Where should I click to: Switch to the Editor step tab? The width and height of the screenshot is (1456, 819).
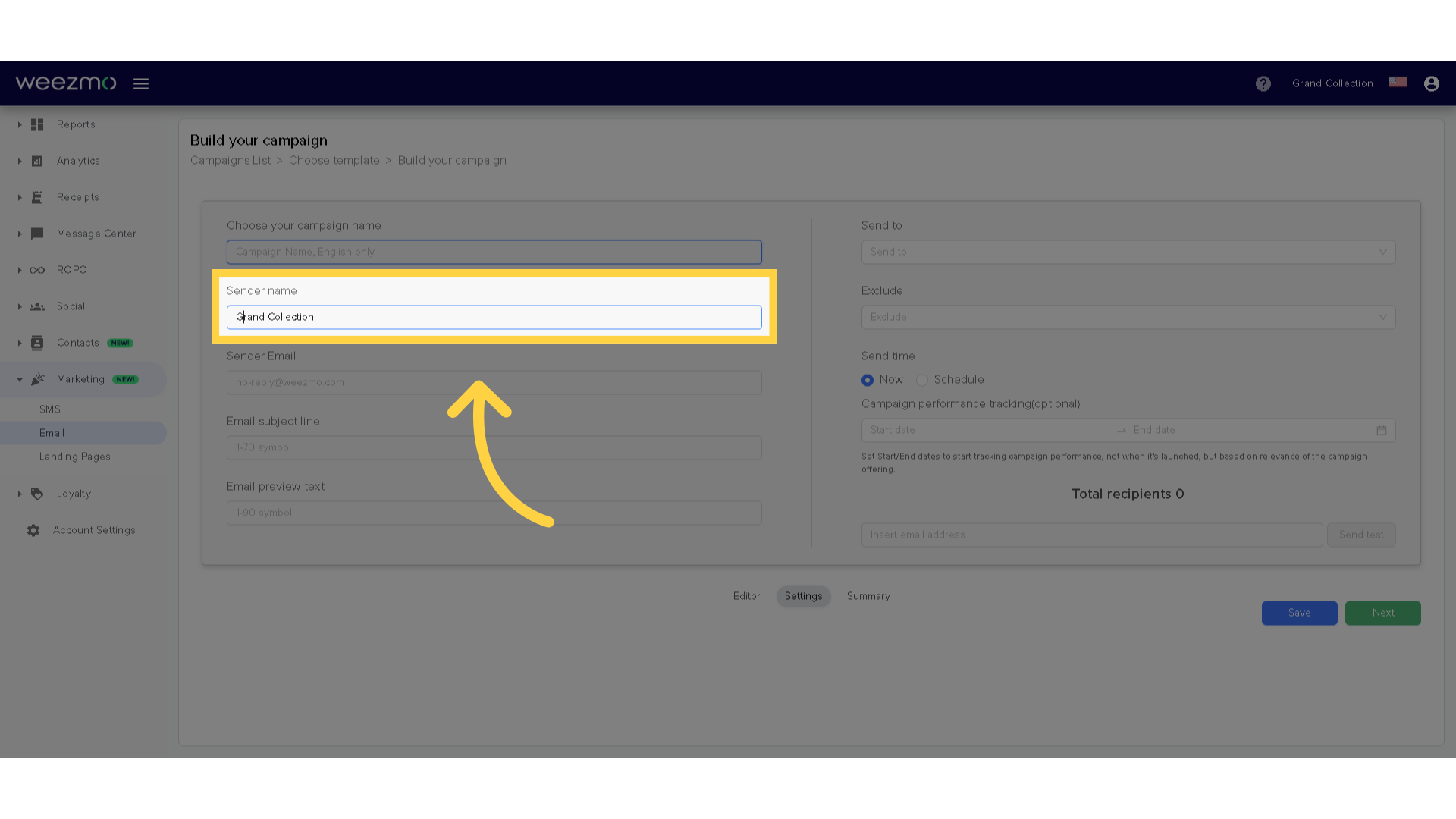pos(746,596)
